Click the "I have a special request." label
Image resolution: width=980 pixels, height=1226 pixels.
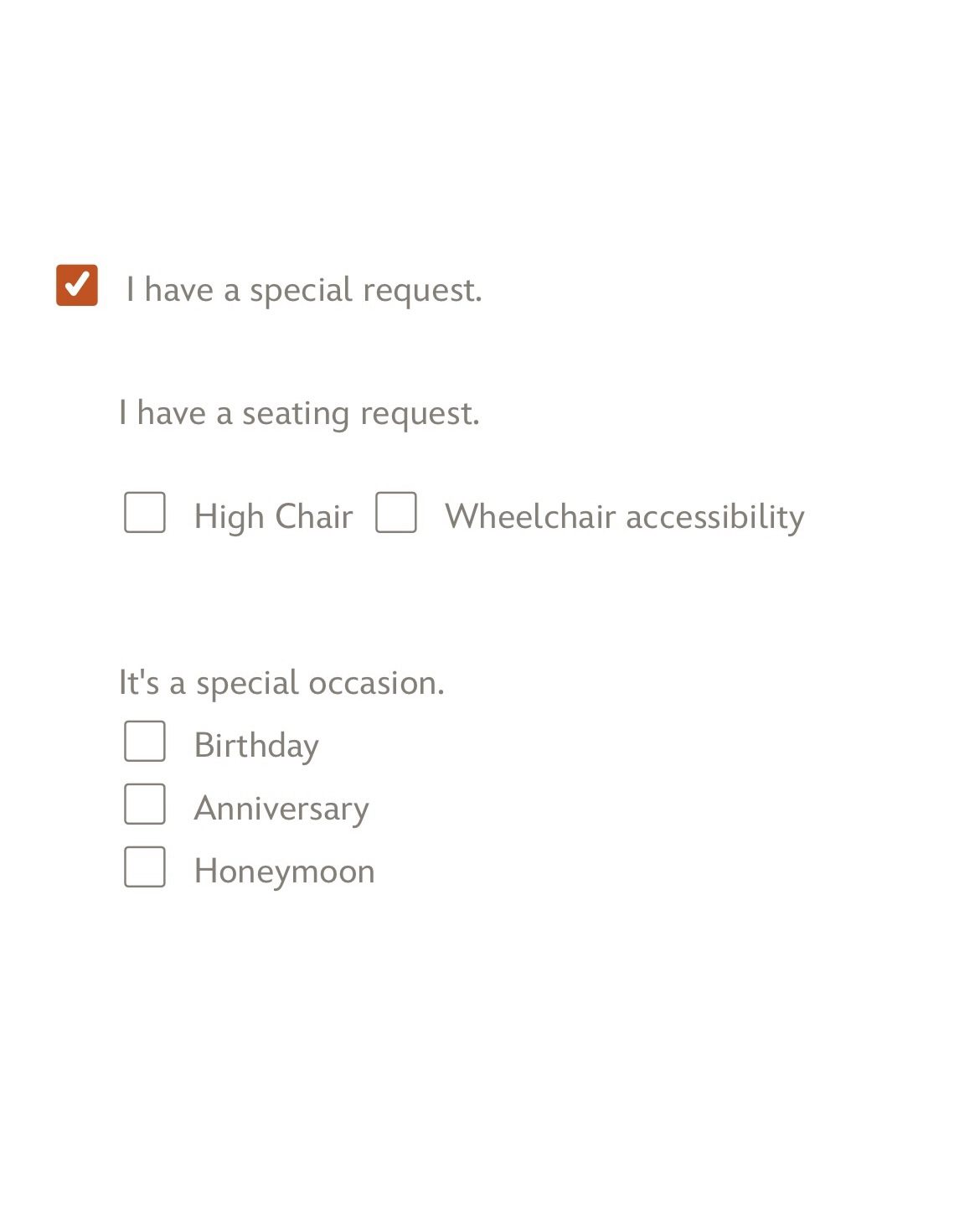304,290
